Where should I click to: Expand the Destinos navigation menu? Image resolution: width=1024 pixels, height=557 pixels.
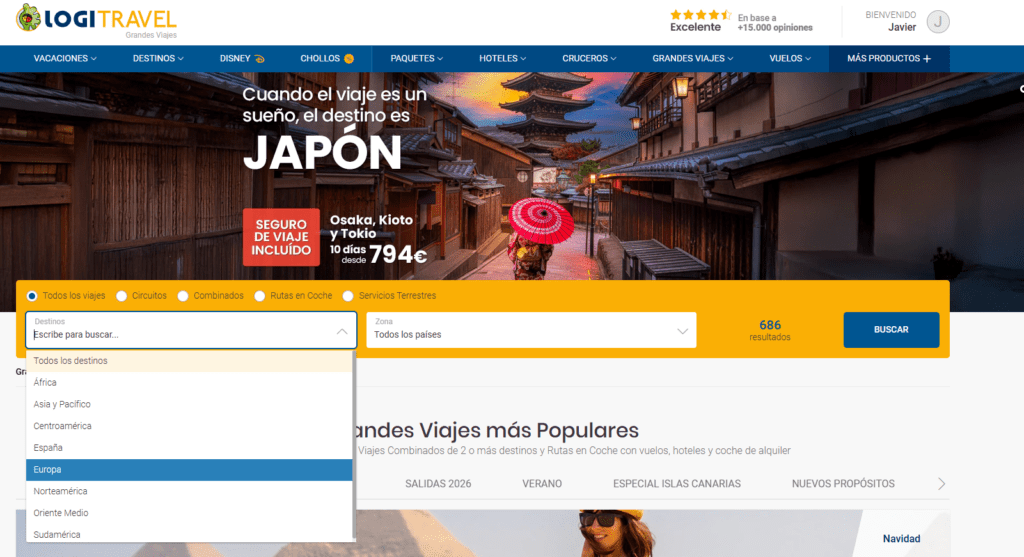[158, 59]
